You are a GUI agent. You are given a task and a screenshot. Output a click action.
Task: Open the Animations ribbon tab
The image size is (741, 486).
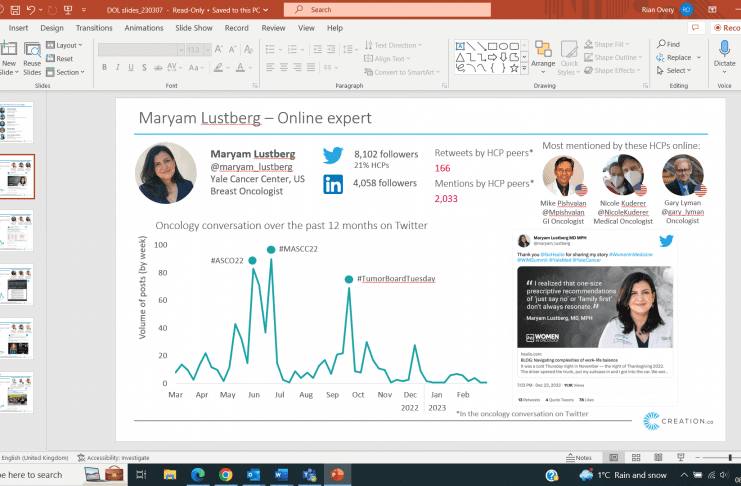click(x=144, y=28)
